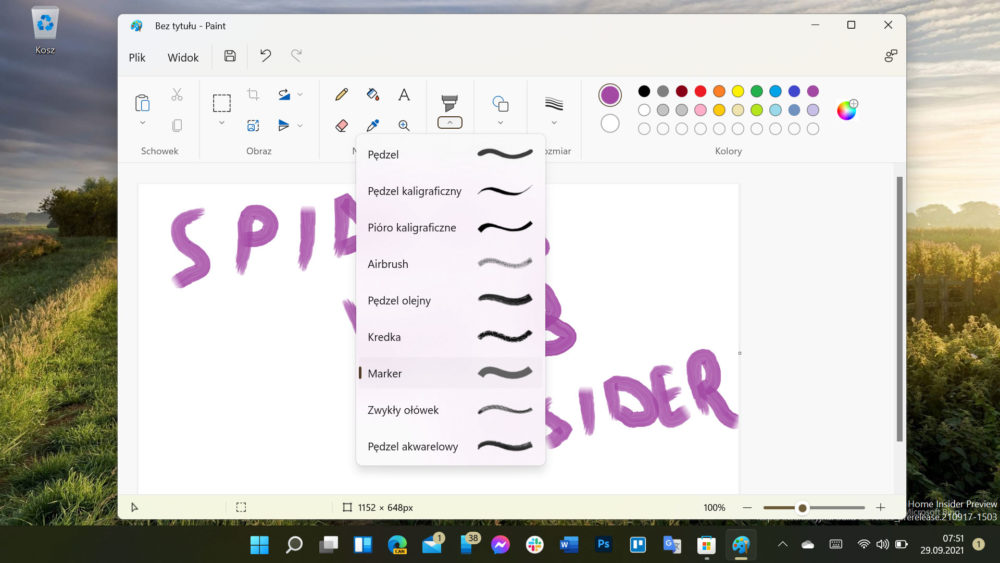The height and width of the screenshot is (563, 1000).
Task: Choose the Marker brush
Action: 450,373
